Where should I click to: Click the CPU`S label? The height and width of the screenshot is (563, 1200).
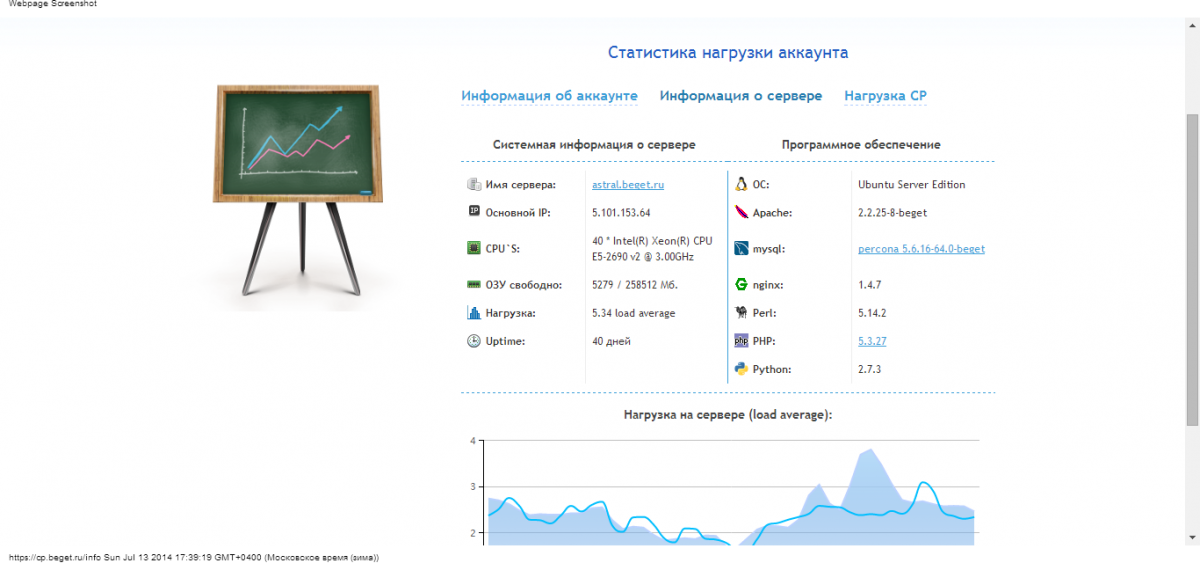504,249
